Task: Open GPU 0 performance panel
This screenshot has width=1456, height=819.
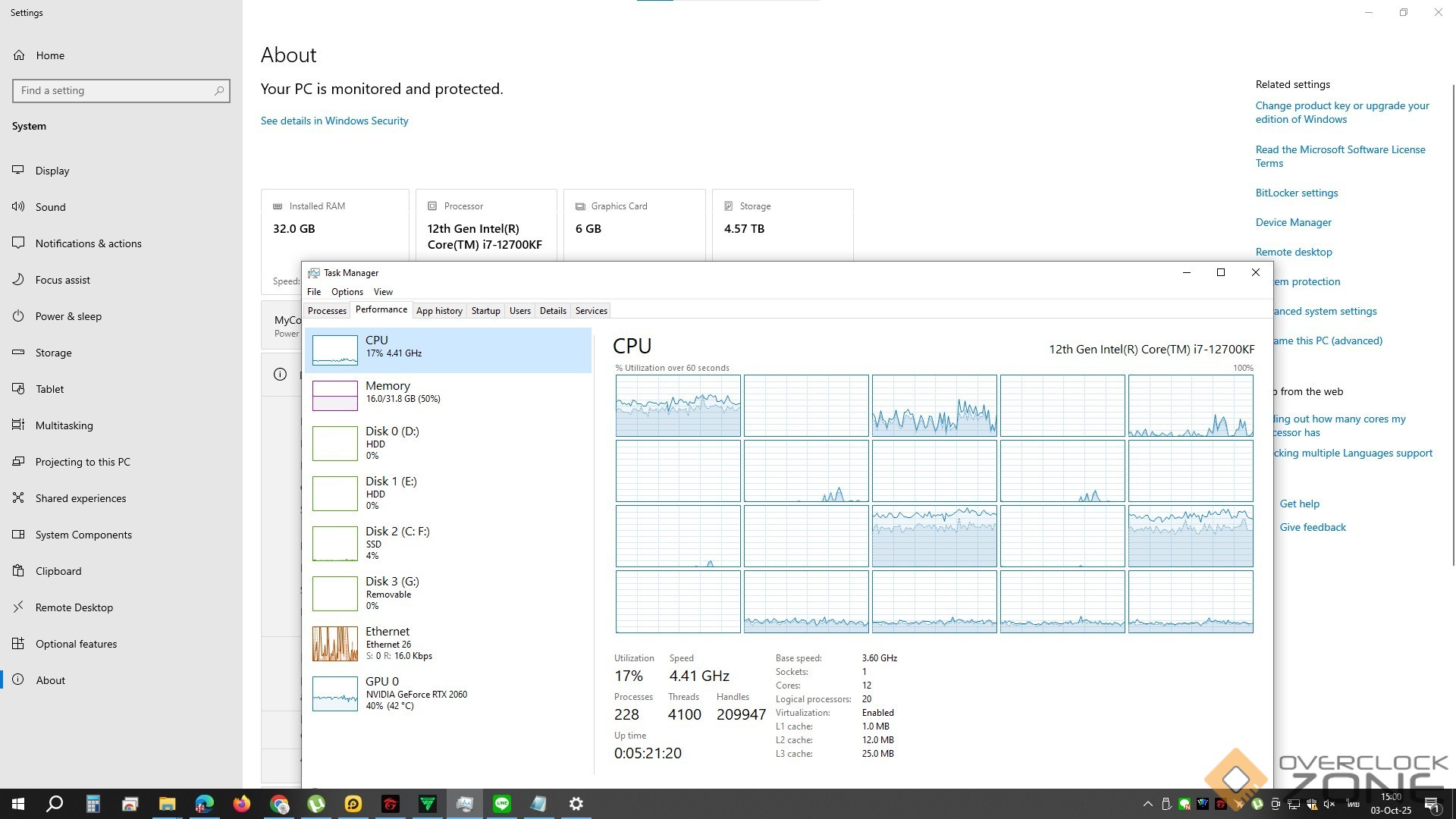Action: (x=334, y=693)
